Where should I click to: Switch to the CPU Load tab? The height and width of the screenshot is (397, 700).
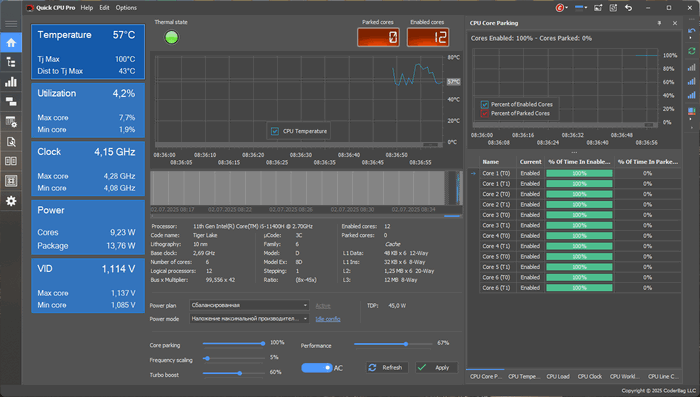point(558,376)
